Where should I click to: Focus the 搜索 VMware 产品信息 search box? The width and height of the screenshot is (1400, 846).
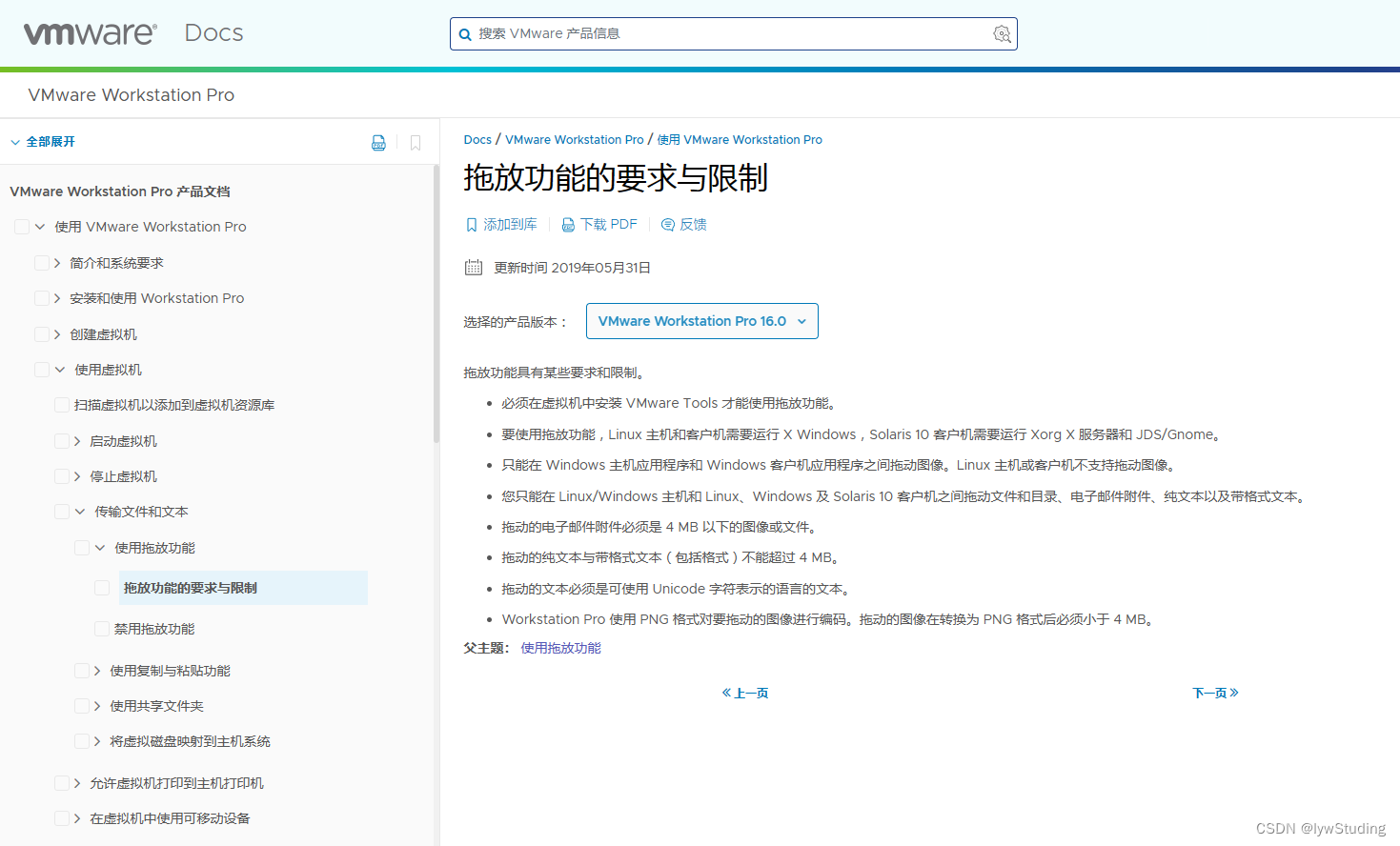(x=734, y=34)
